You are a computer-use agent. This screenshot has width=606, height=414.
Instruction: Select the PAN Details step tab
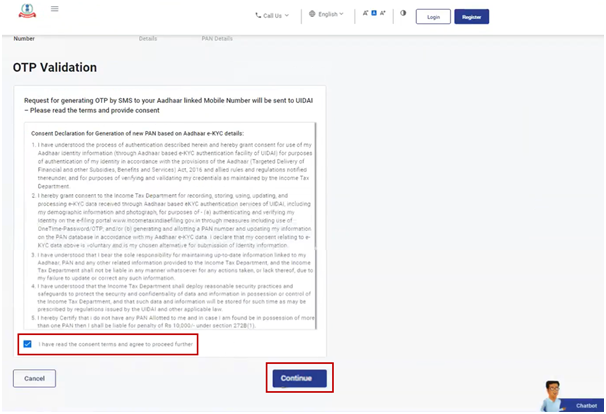pyautogui.click(x=217, y=39)
